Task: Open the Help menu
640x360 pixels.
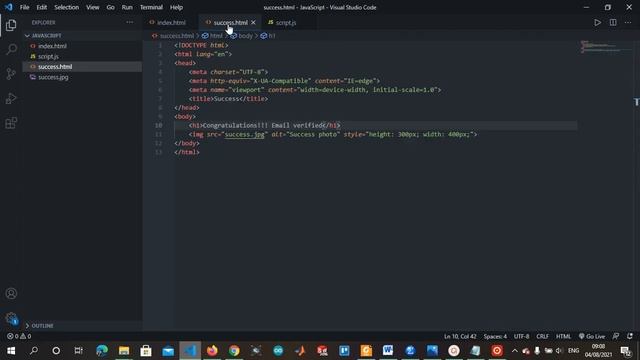Action: pos(176,7)
